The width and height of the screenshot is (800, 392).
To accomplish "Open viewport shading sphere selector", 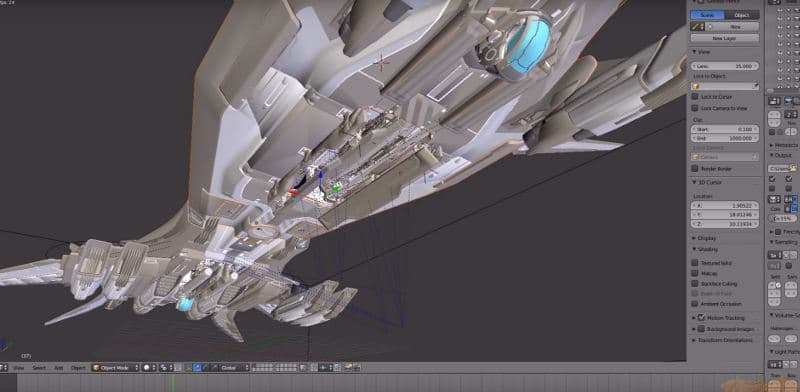I will click(149, 368).
